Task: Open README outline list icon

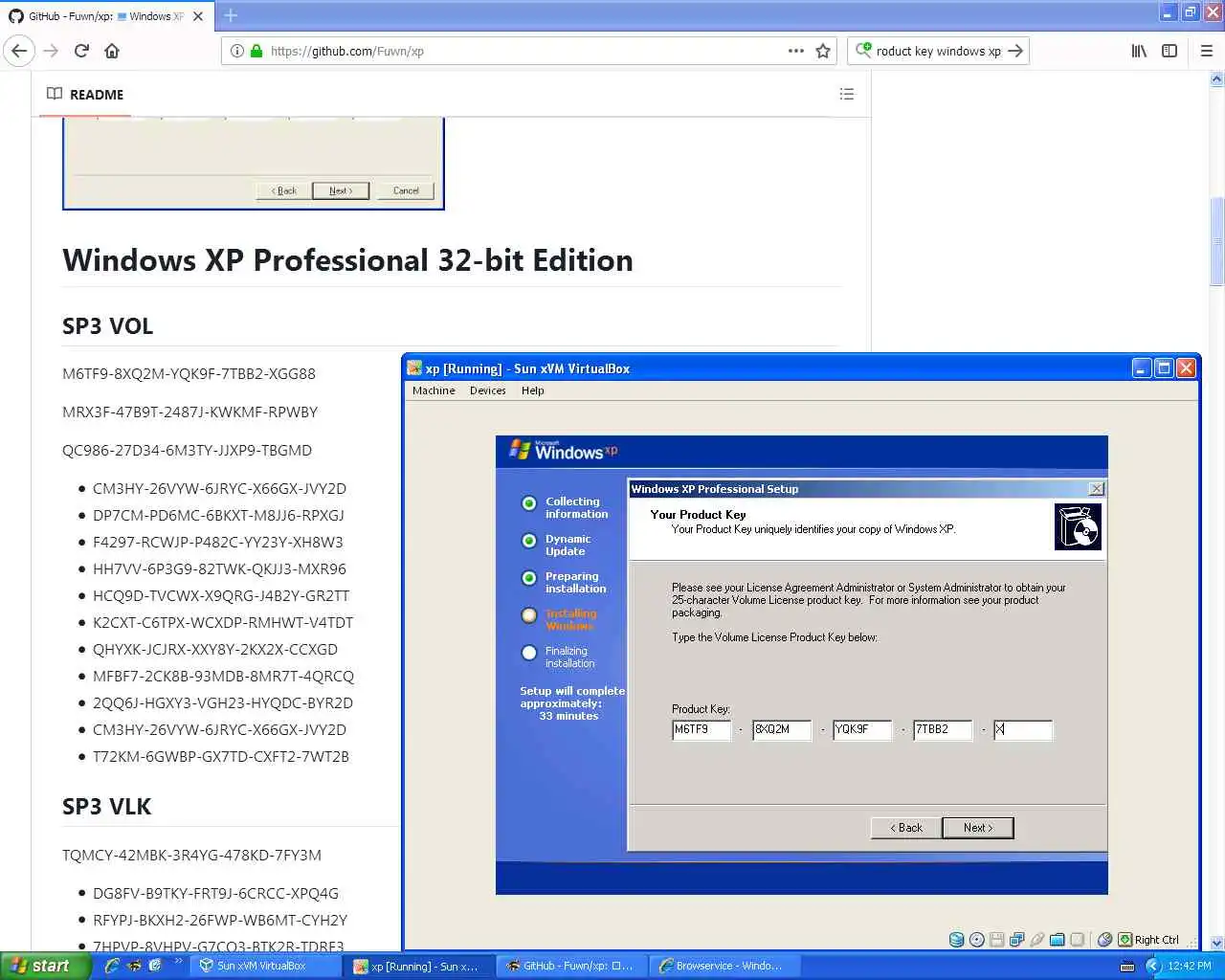Action: (847, 94)
